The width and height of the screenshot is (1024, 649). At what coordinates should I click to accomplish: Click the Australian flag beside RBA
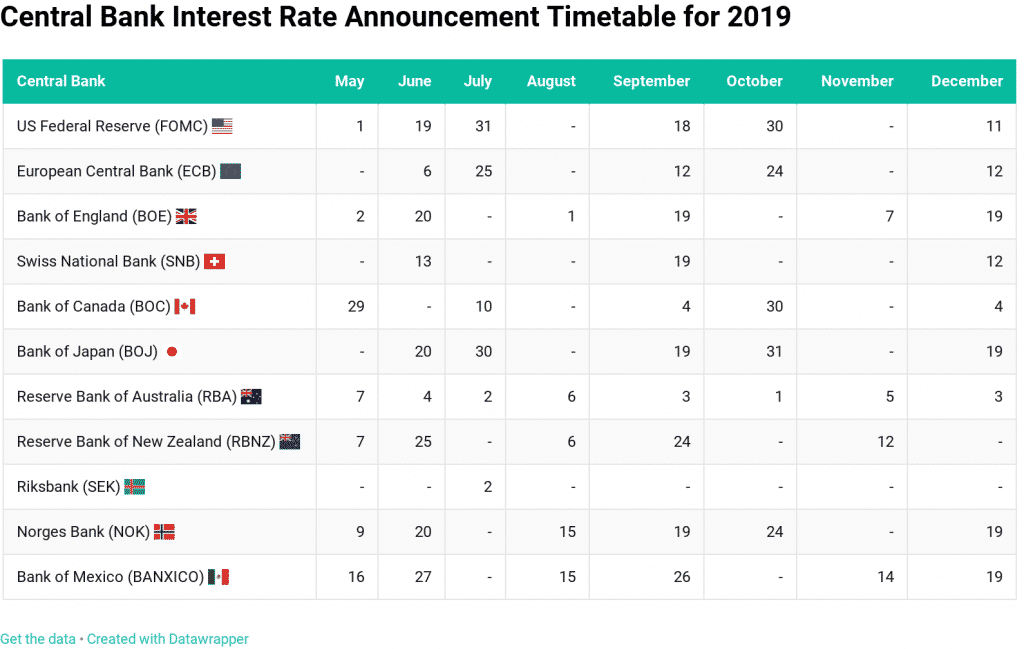click(x=251, y=396)
